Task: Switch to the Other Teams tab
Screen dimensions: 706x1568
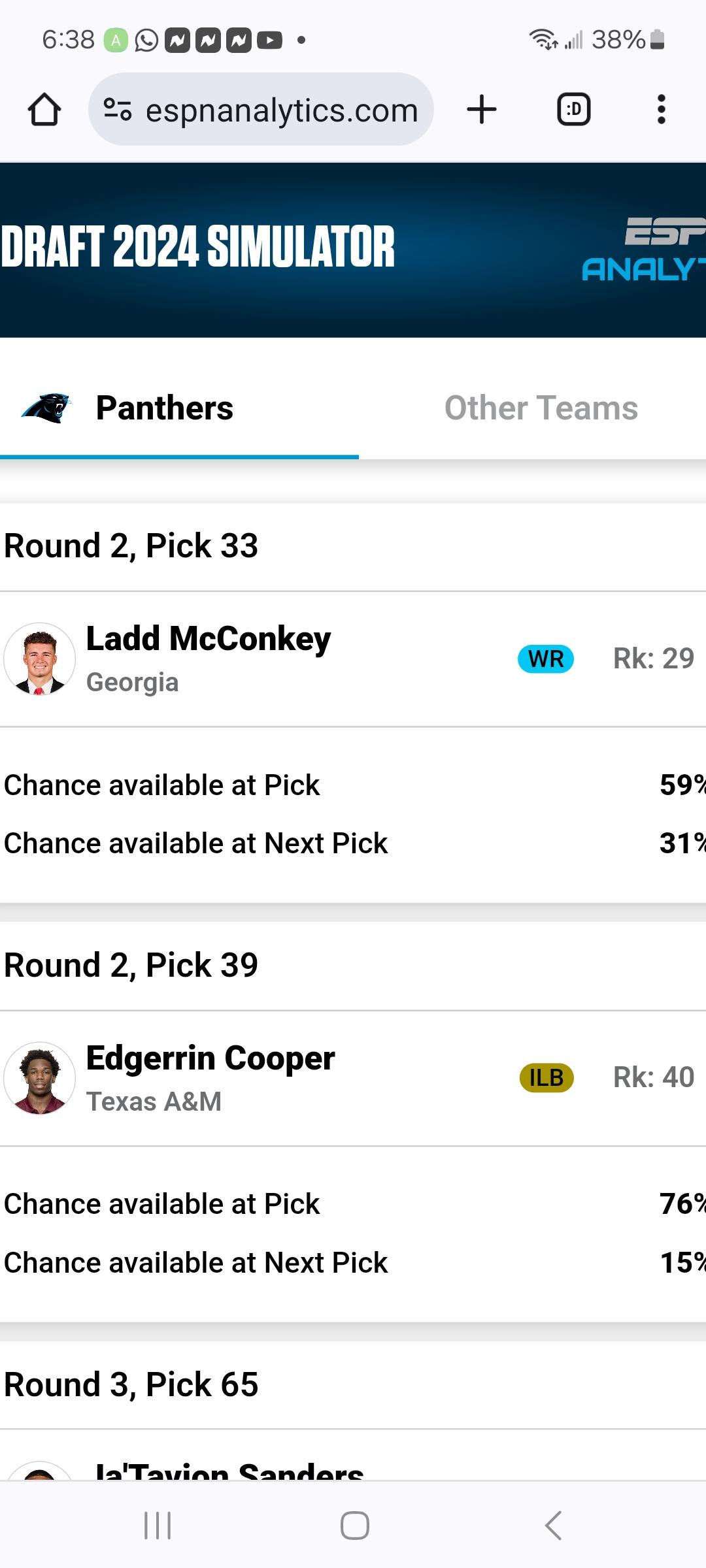Action: click(x=541, y=408)
